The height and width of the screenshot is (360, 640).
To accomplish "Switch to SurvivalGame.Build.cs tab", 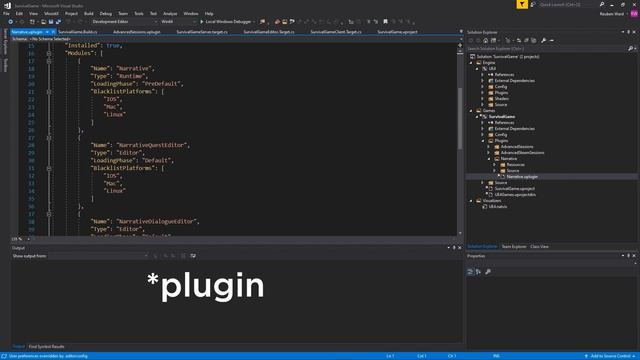I will pyautogui.click(x=78, y=32).
